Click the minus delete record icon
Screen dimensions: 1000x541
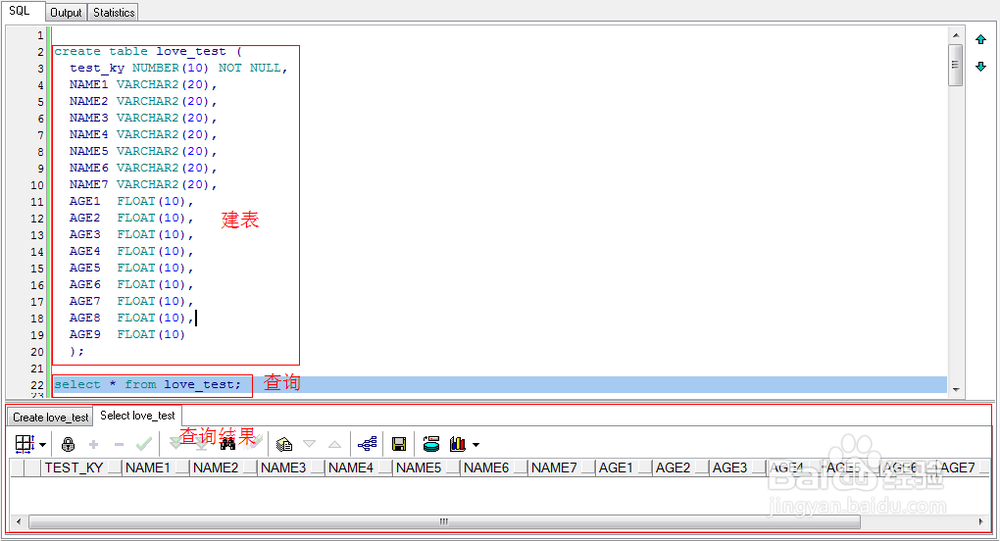click(x=119, y=444)
